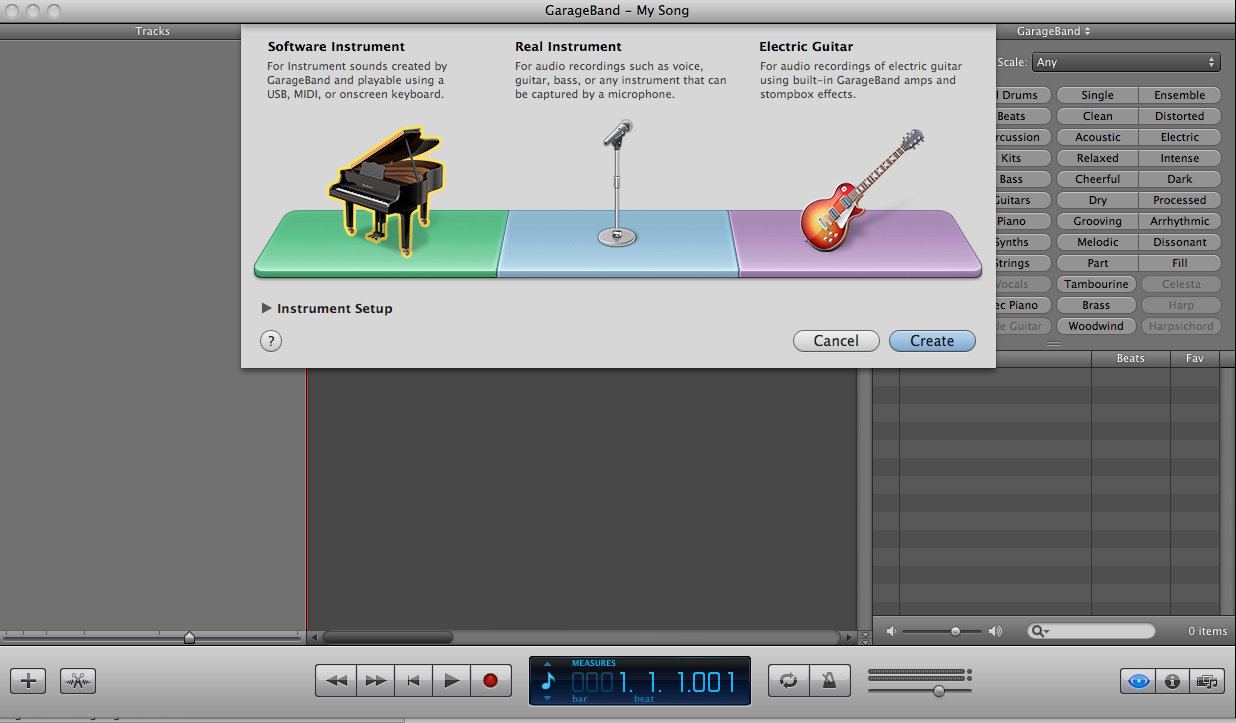The height and width of the screenshot is (723, 1236).
Task: Select the Melodic keyword button
Action: 1097,242
